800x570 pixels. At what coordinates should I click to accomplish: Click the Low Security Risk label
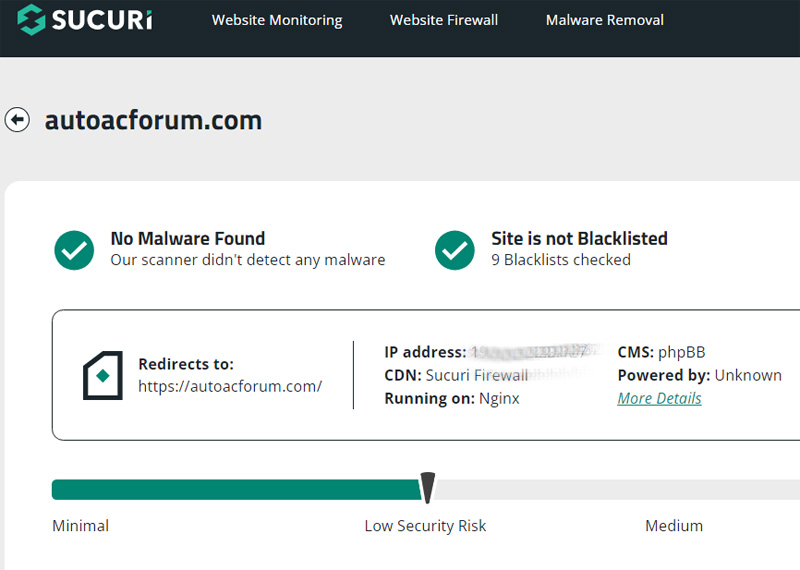pos(426,526)
